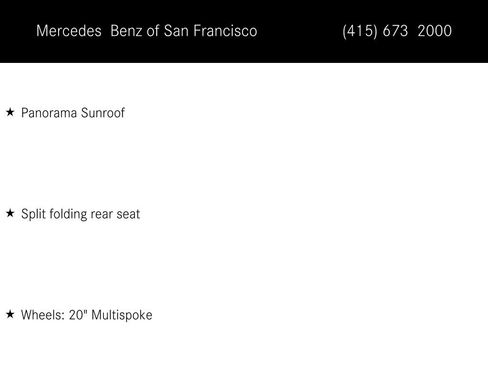Click the star bullet next to Split folding rear seat
The image size is (488, 366).
pos(10,213)
